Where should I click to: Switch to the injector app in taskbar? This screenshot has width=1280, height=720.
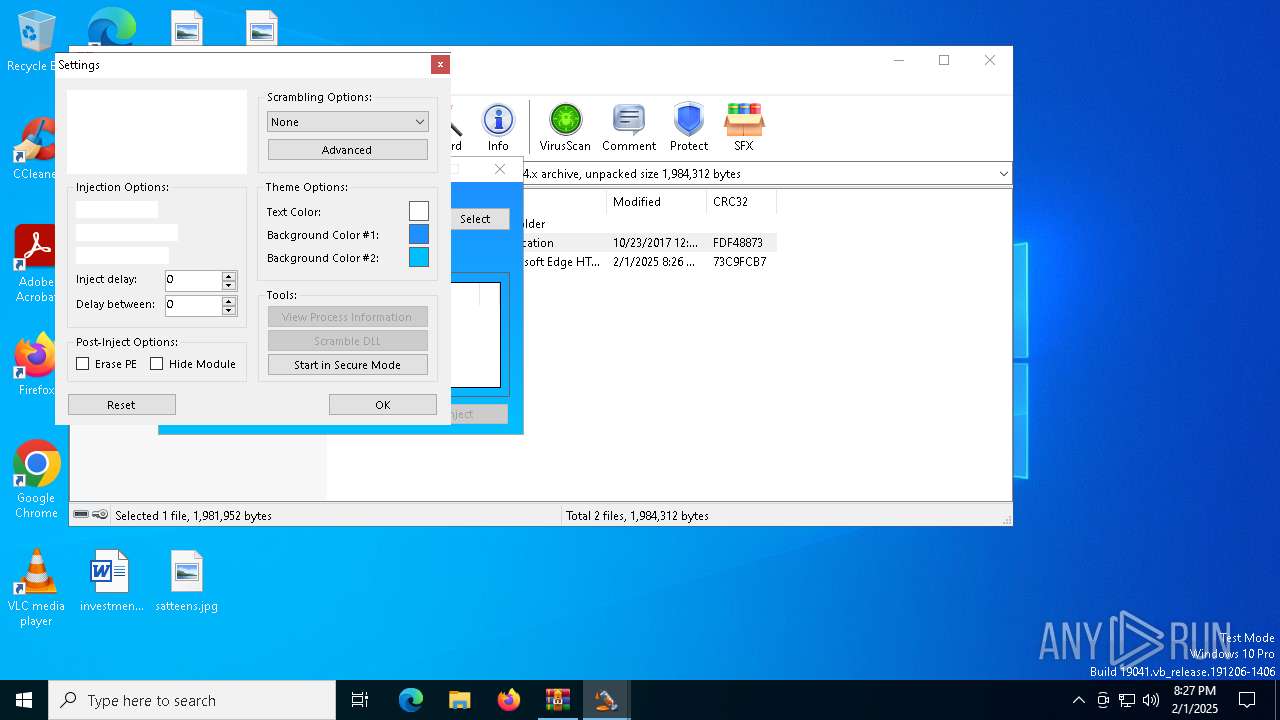tap(605, 700)
